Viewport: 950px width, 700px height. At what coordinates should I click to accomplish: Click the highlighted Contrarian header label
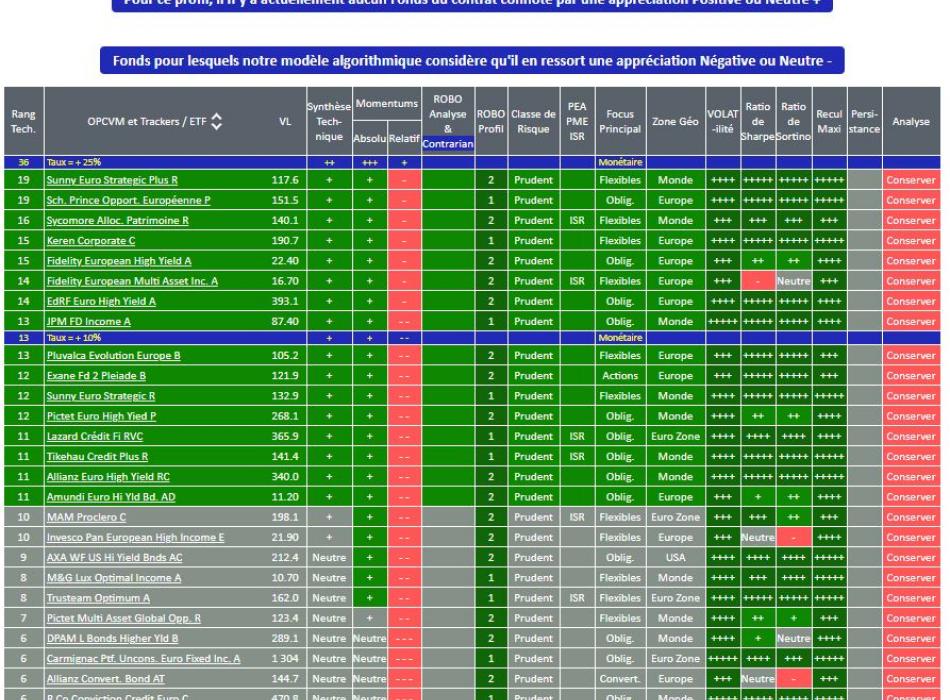coord(448,144)
